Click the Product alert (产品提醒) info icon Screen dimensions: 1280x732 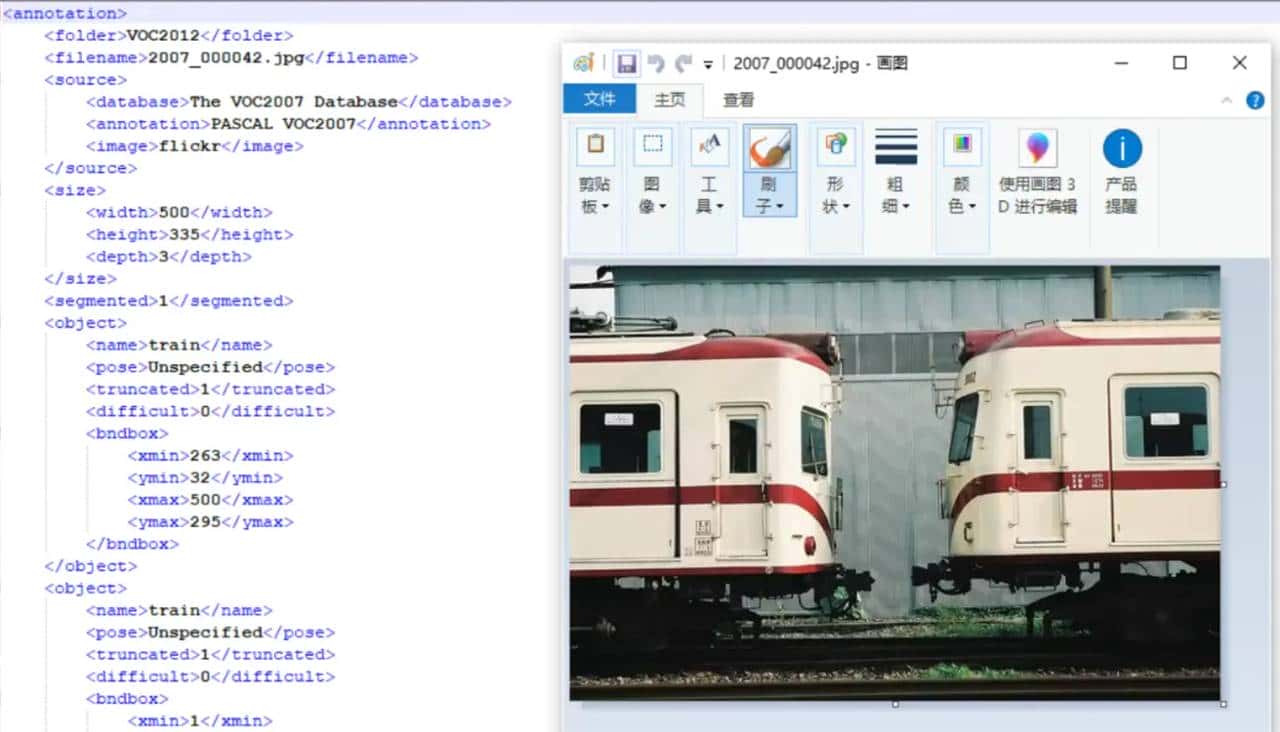click(1121, 149)
